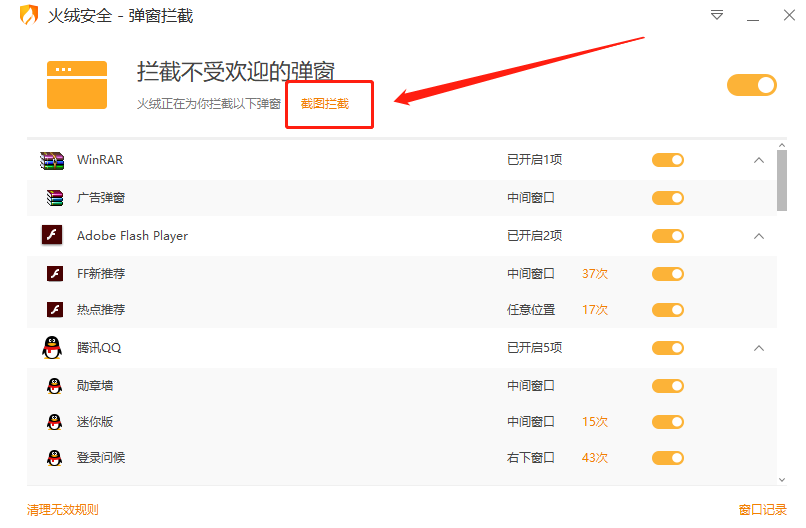Select the Adobe Flash Player label

tap(133, 236)
